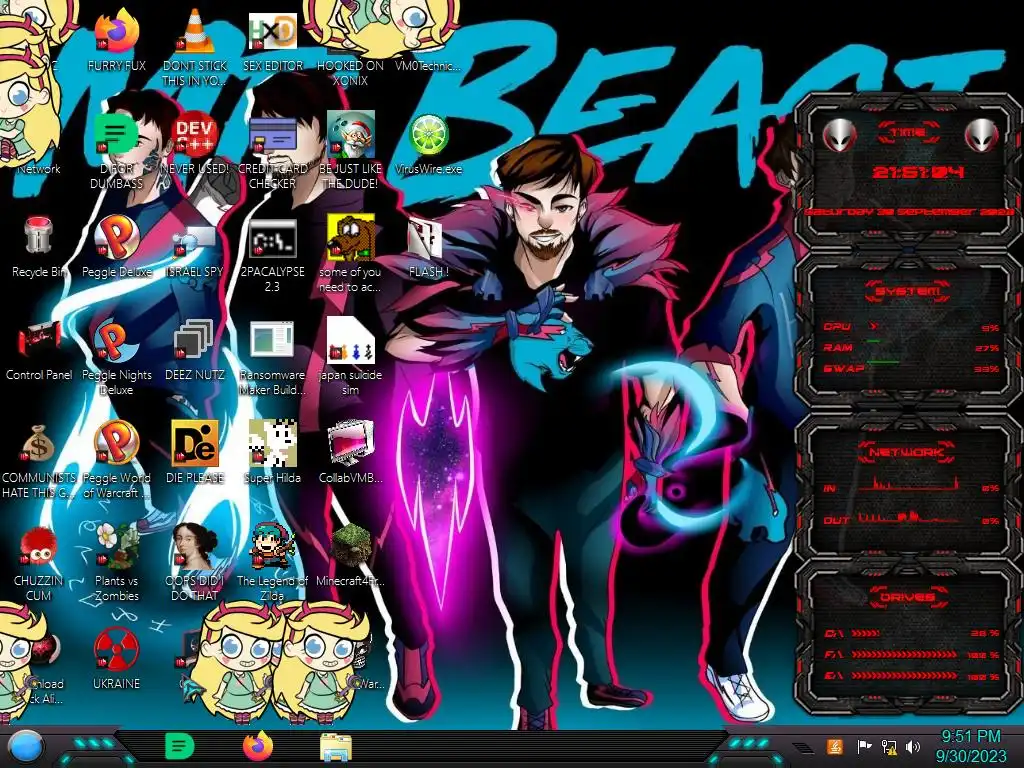Open the Start orb on the taskbar
This screenshot has width=1024, height=768.
26,748
